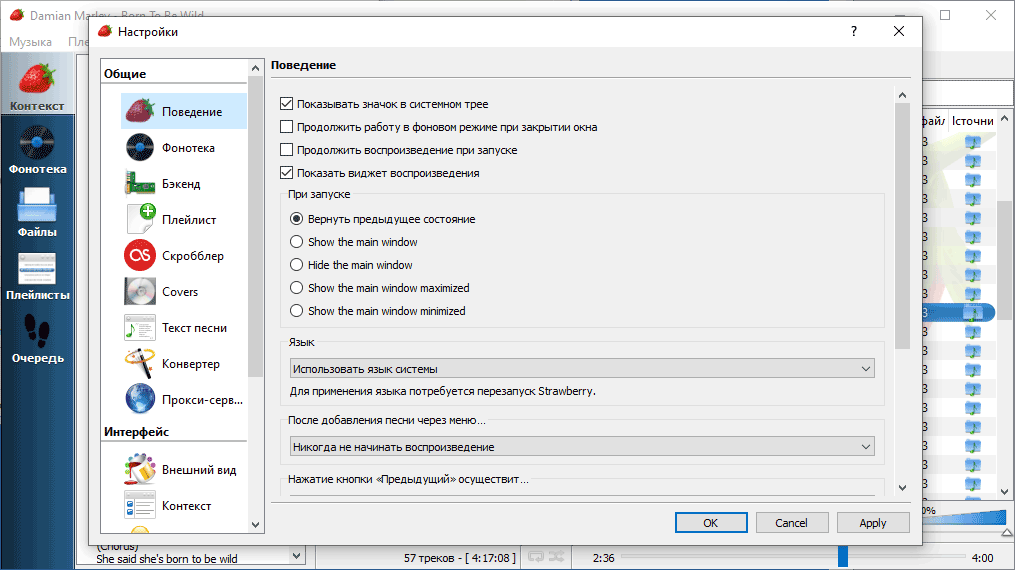
Task: Enable Продолжить работу в фоновом режиме checkbox
Action: pos(286,127)
